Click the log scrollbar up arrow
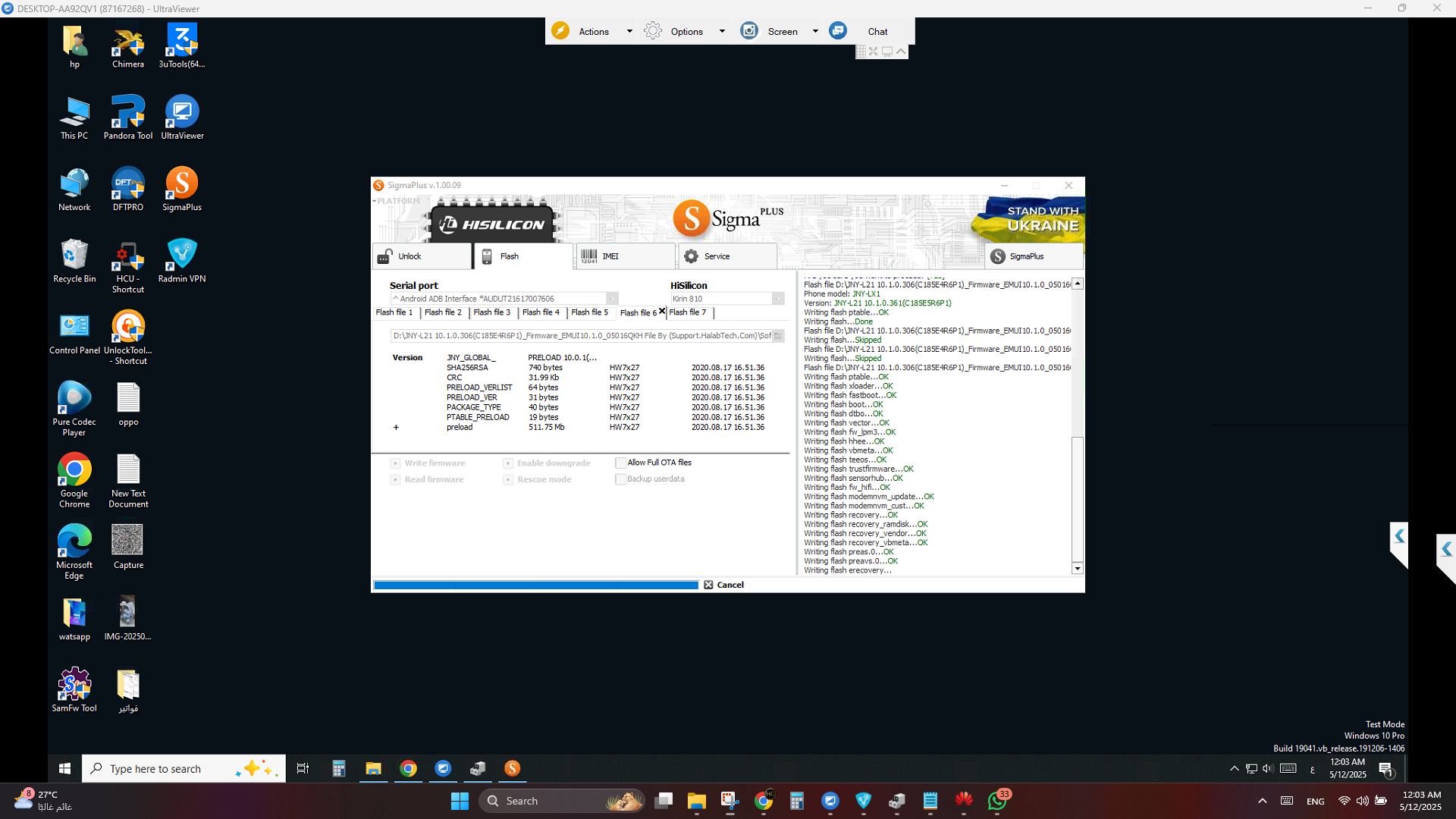The width and height of the screenshot is (1456, 819). click(1077, 284)
